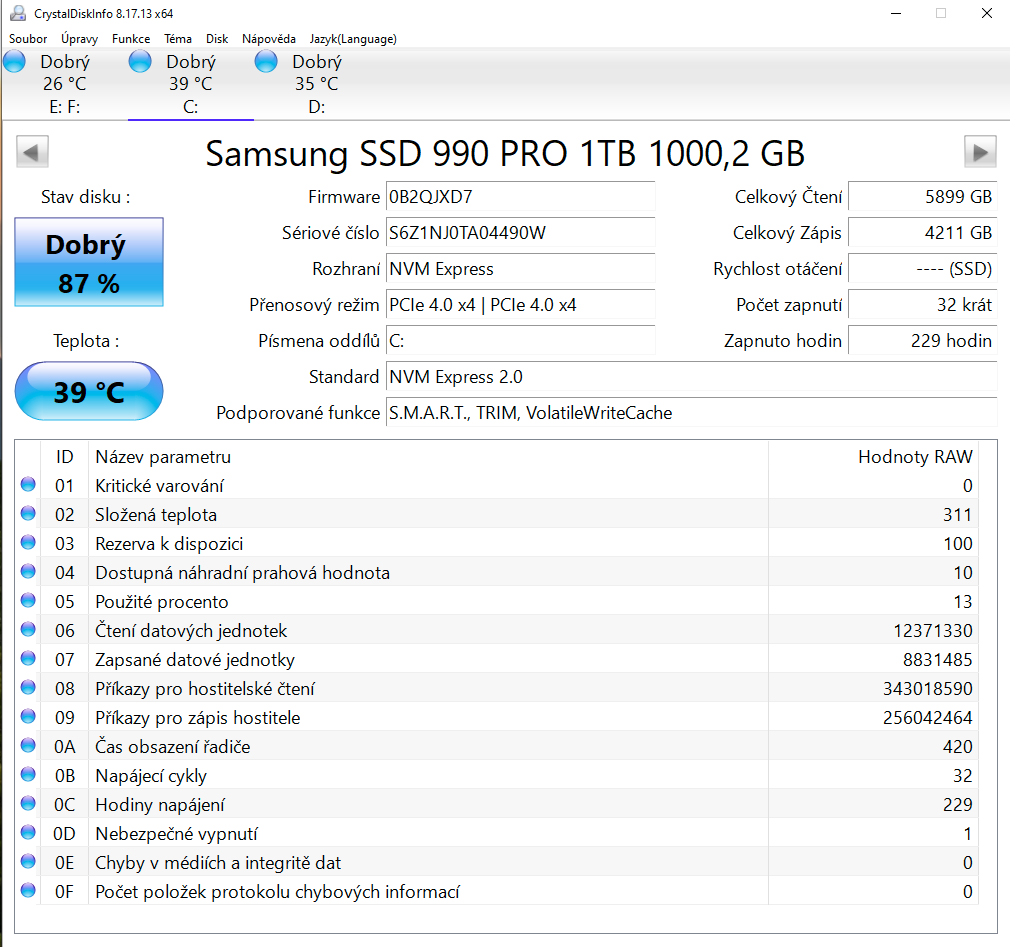Click the next disk right arrow
The width and height of the screenshot is (1016, 947).
pyautogui.click(x=980, y=153)
